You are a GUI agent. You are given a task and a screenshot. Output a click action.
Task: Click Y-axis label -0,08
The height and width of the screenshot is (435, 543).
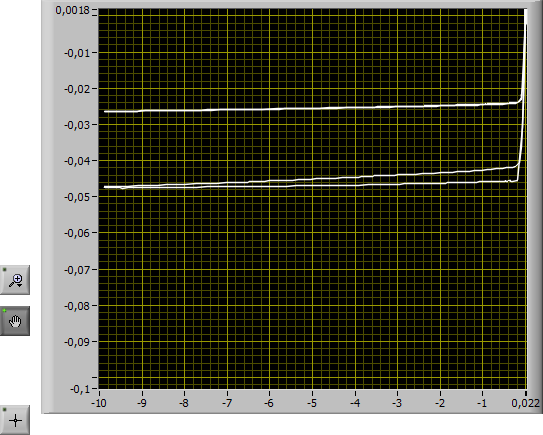(76, 306)
